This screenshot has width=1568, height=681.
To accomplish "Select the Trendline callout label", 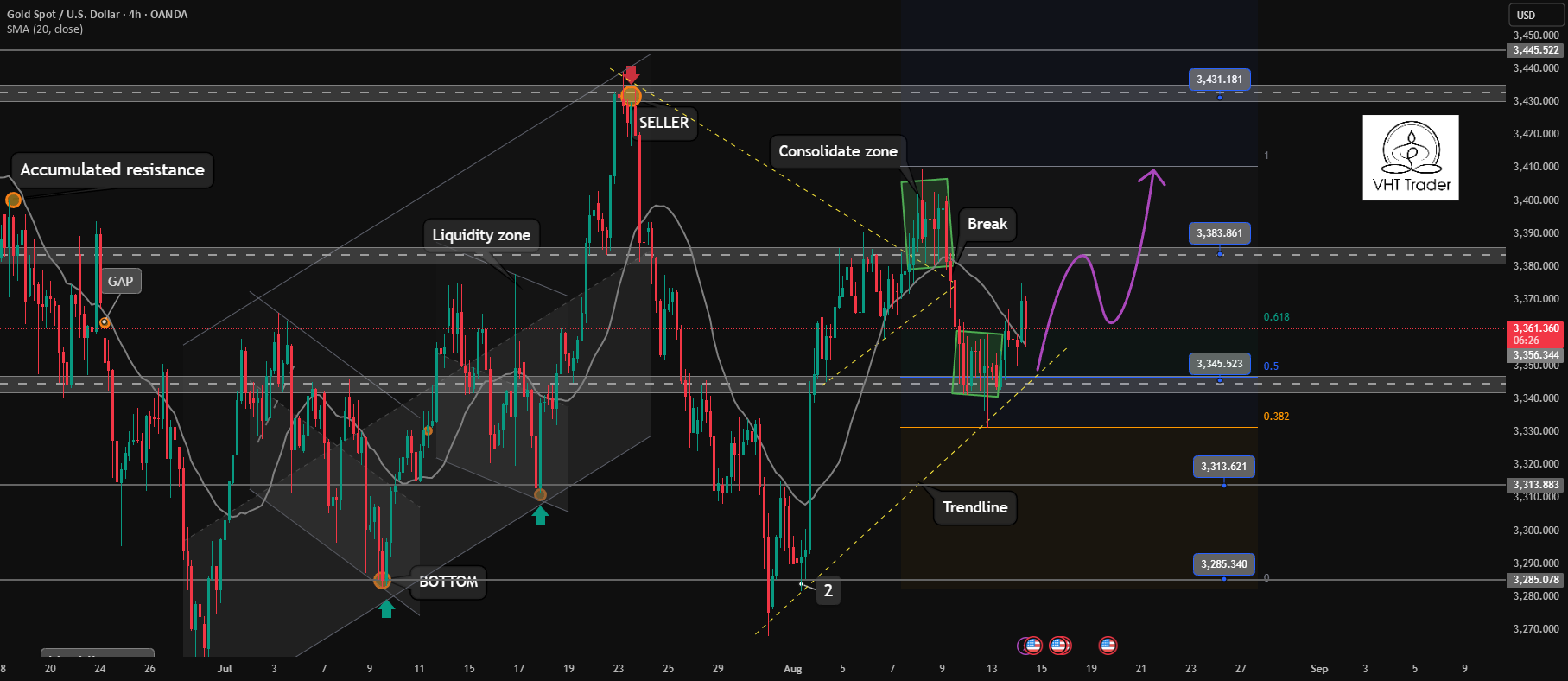I will click(x=974, y=507).
